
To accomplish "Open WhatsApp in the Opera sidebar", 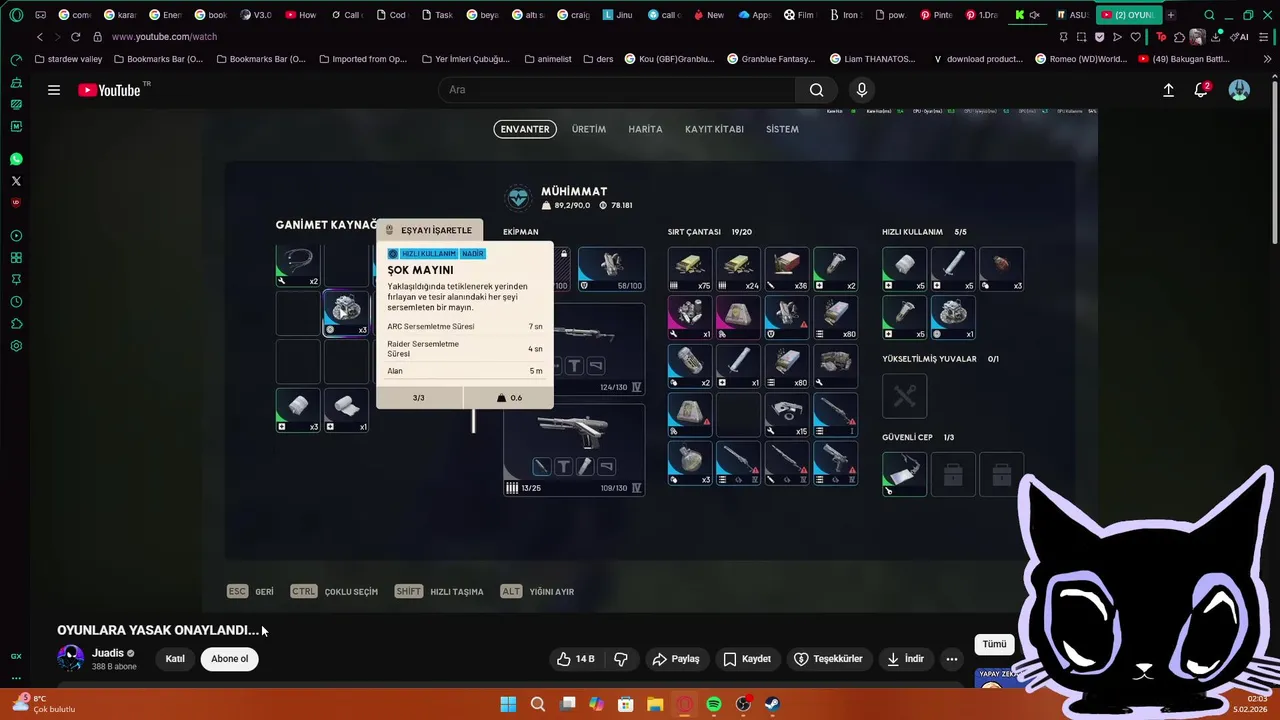I will click(16, 159).
